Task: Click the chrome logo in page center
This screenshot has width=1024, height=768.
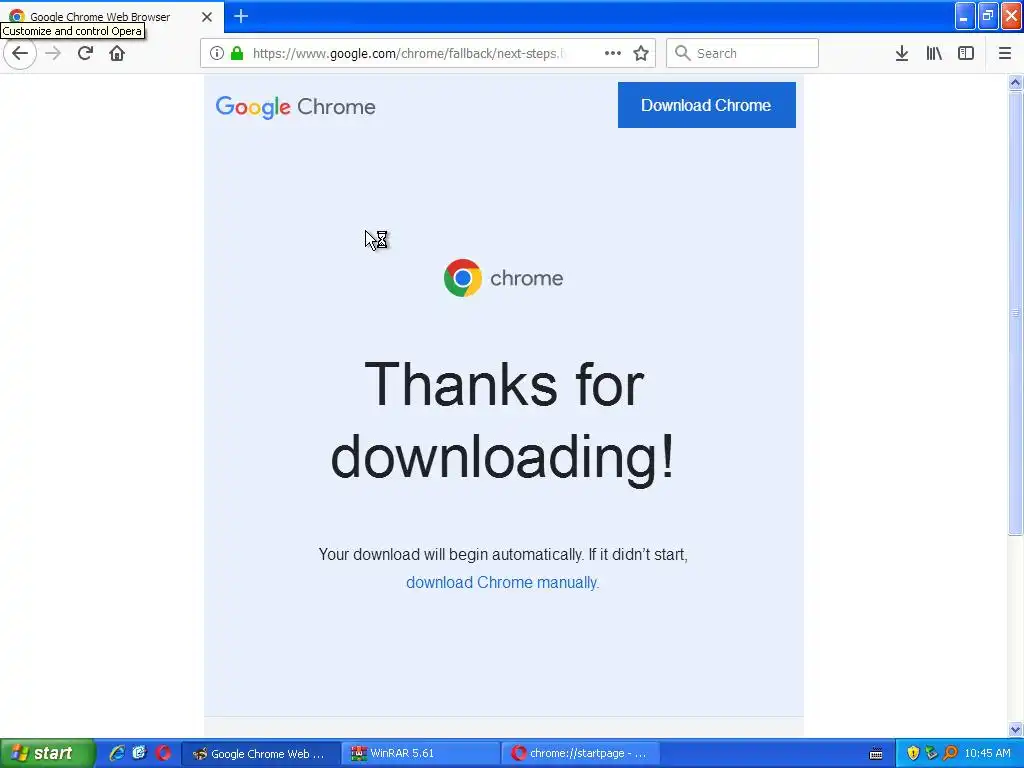Action: coord(503,278)
